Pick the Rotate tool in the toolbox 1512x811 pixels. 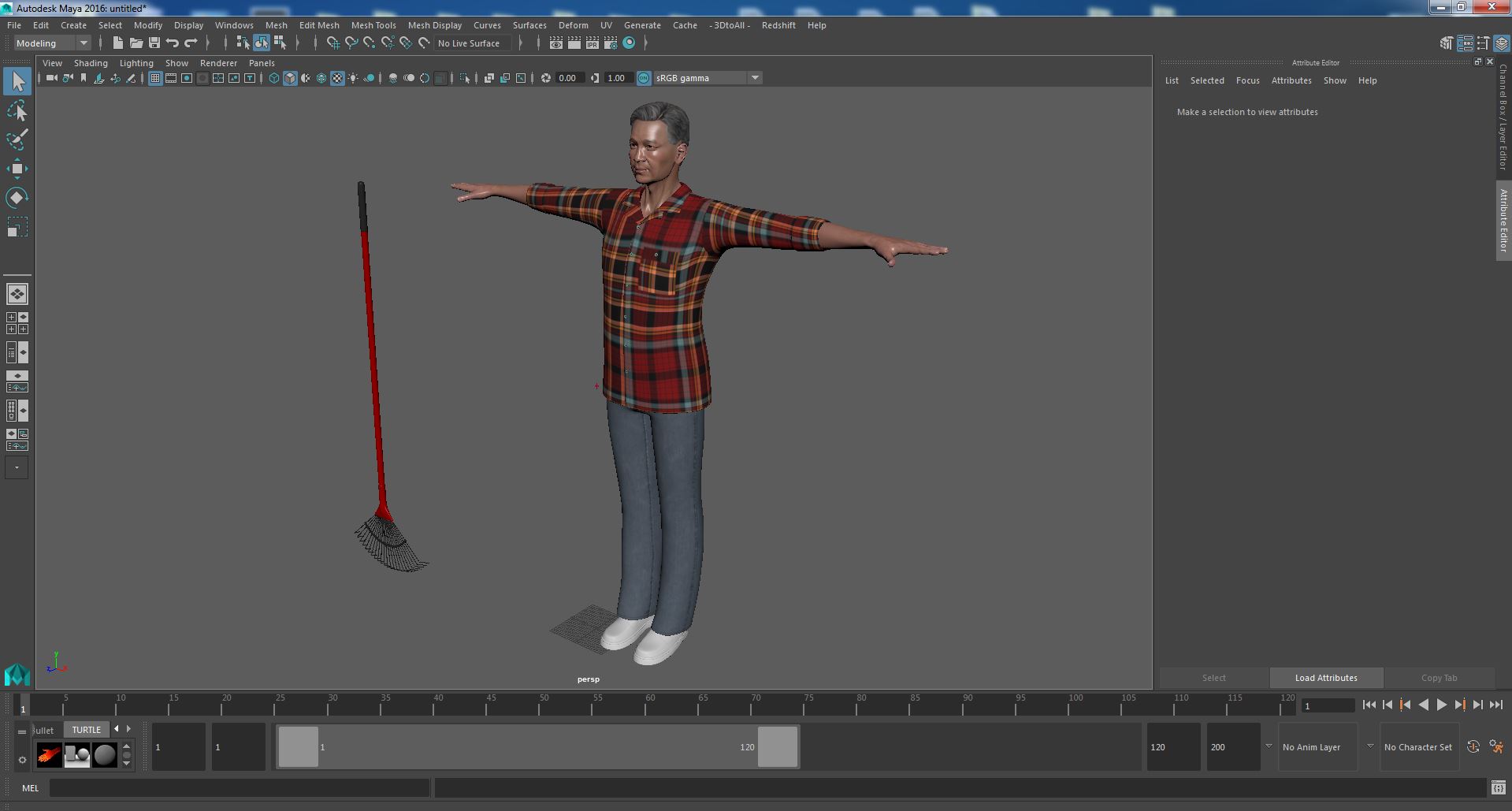[x=17, y=198]
